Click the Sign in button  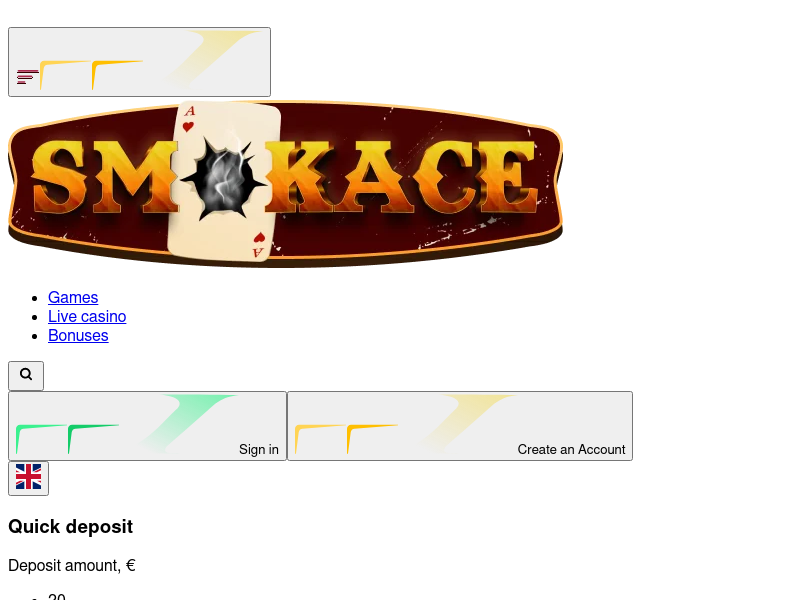pyautogui.click(x=147, y=426)
